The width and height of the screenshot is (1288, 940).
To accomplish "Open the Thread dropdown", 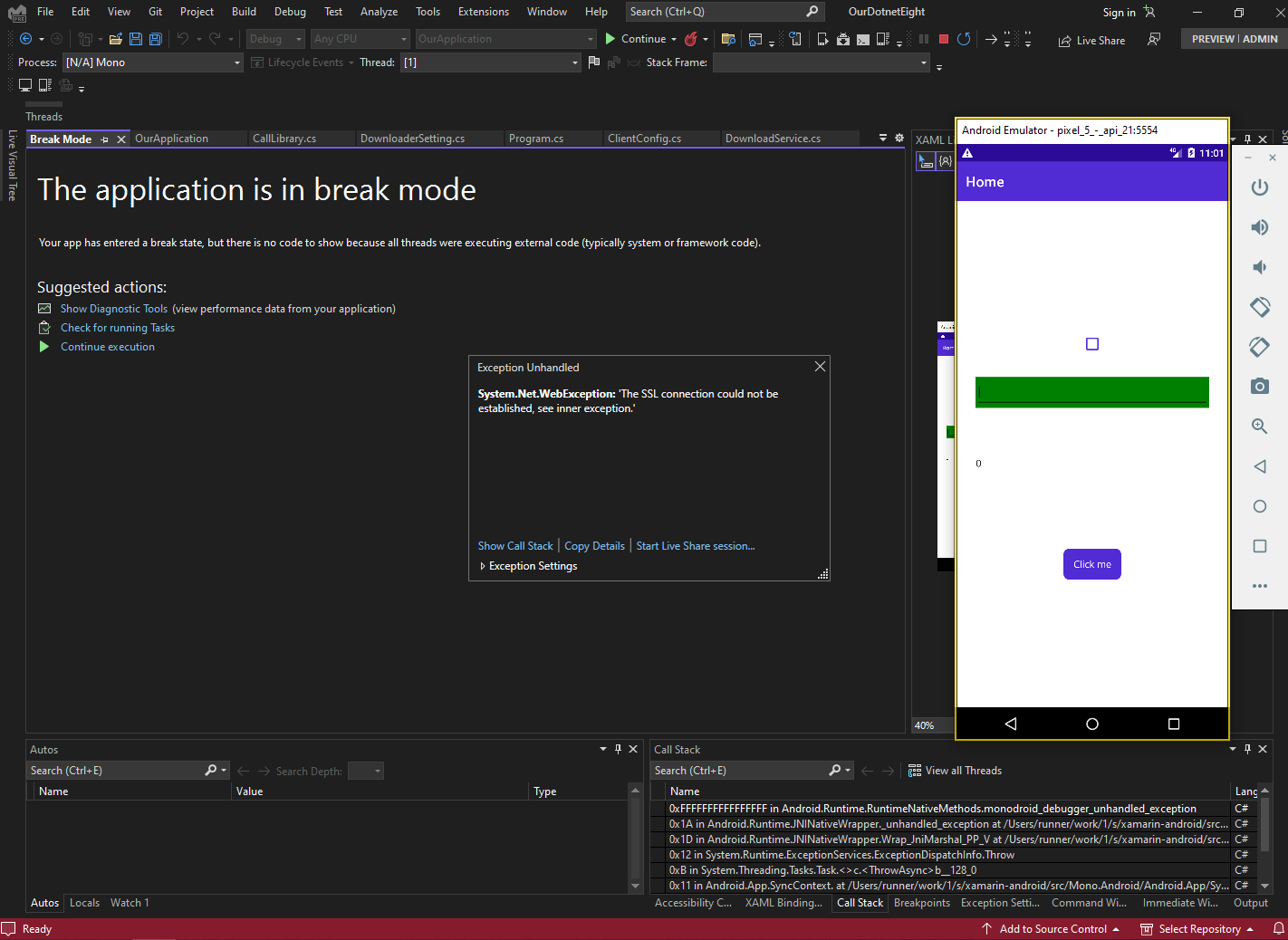I will click(x=572, y=62).
